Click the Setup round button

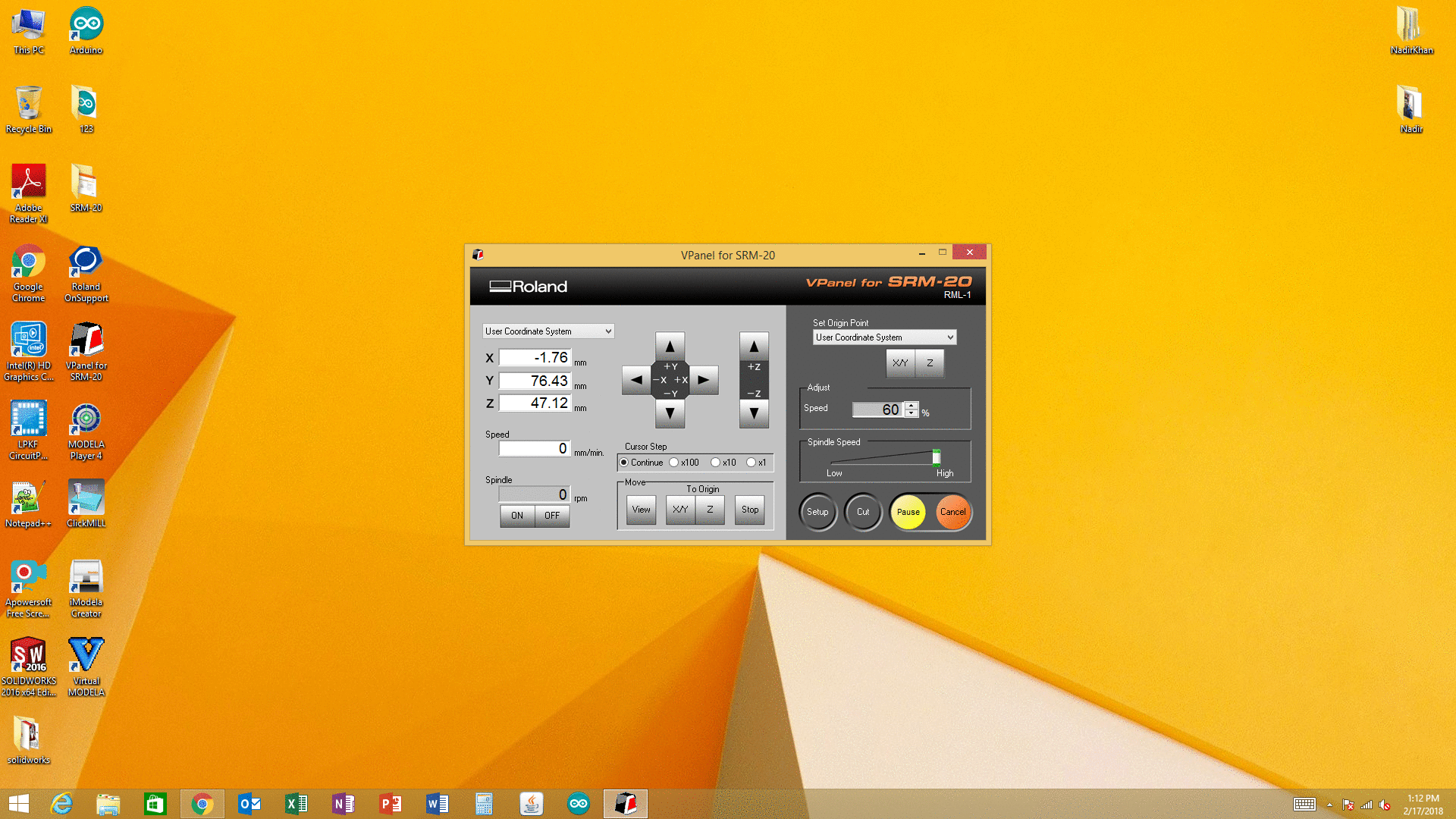click(817, 512)
